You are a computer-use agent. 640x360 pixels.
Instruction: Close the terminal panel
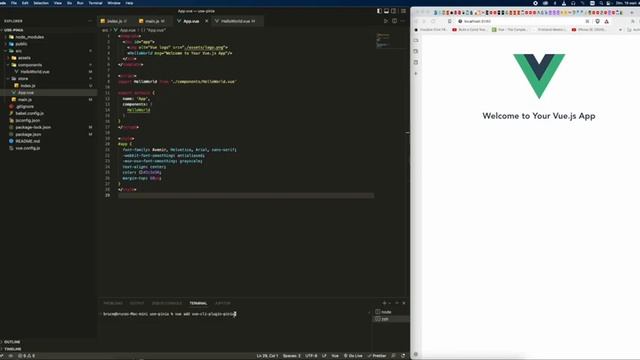coord(404,303)
